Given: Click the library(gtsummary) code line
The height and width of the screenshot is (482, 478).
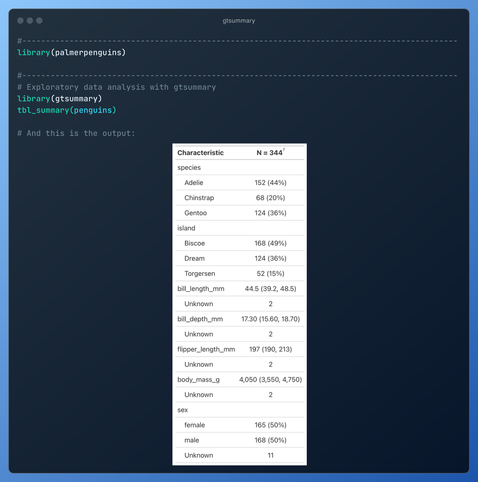Looking at the screenshot, I should [60, 99].
